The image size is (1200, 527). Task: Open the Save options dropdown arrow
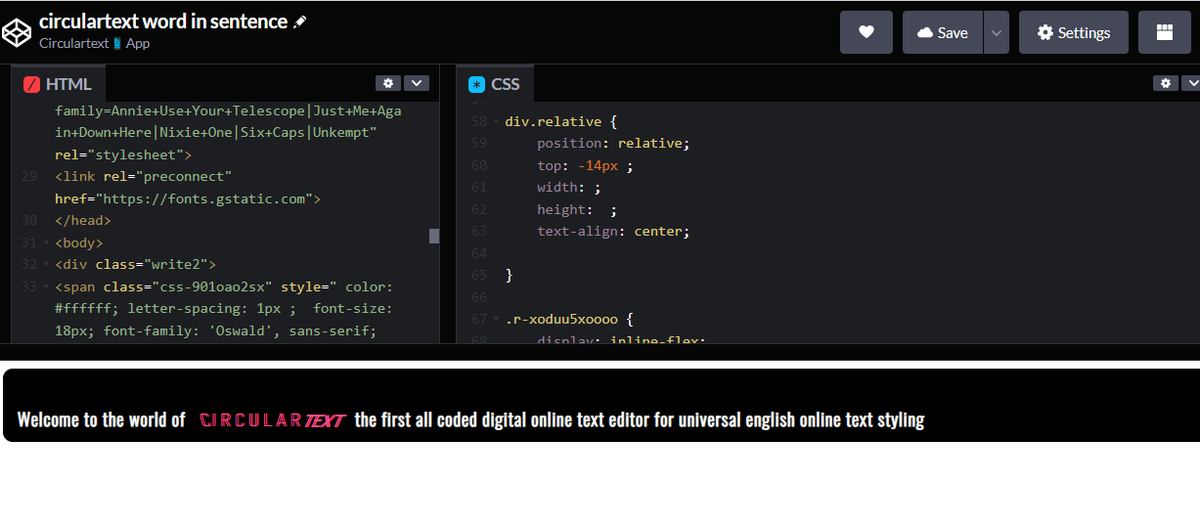tap(996, 32)
